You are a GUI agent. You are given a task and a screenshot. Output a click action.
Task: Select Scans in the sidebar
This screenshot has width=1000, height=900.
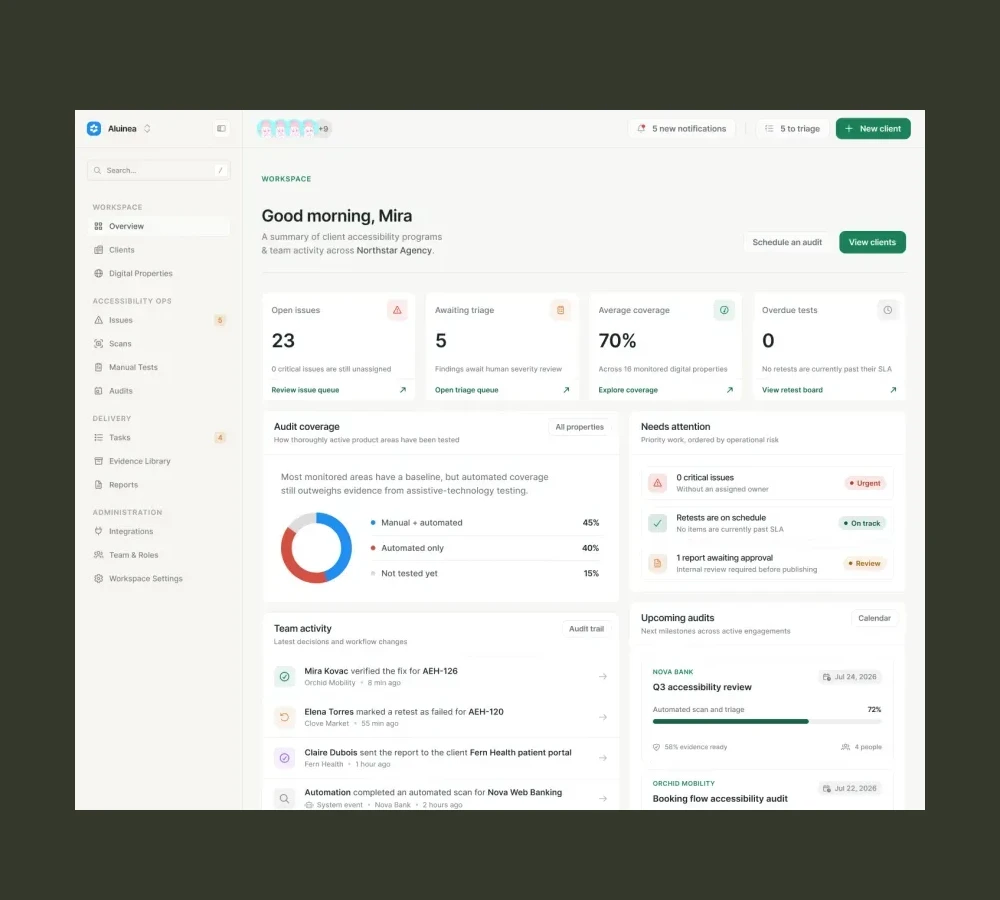click(159, 343)
